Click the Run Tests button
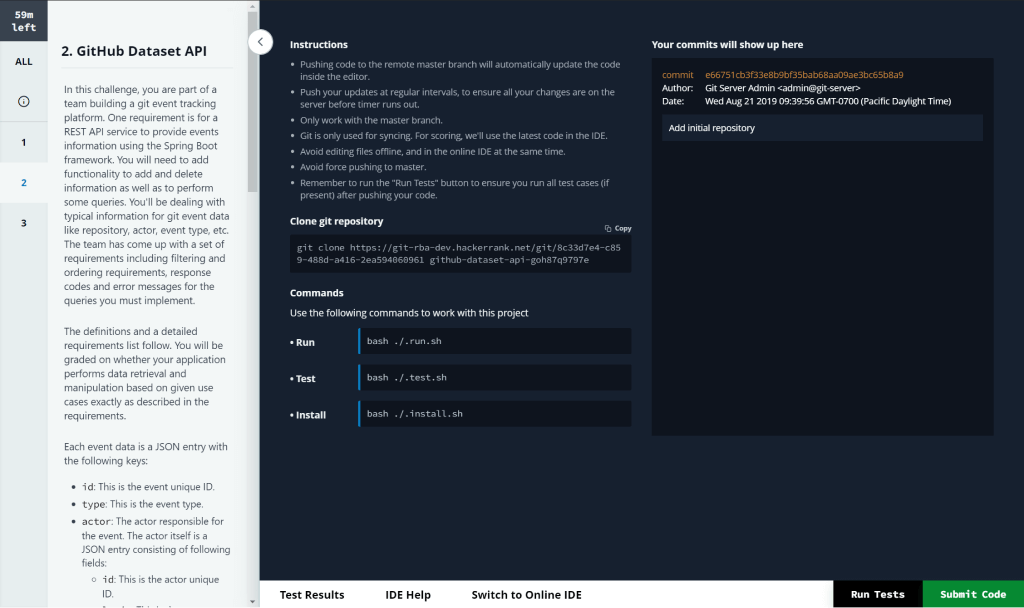This screenshot has width=1024, height=608. coord(878,594)
